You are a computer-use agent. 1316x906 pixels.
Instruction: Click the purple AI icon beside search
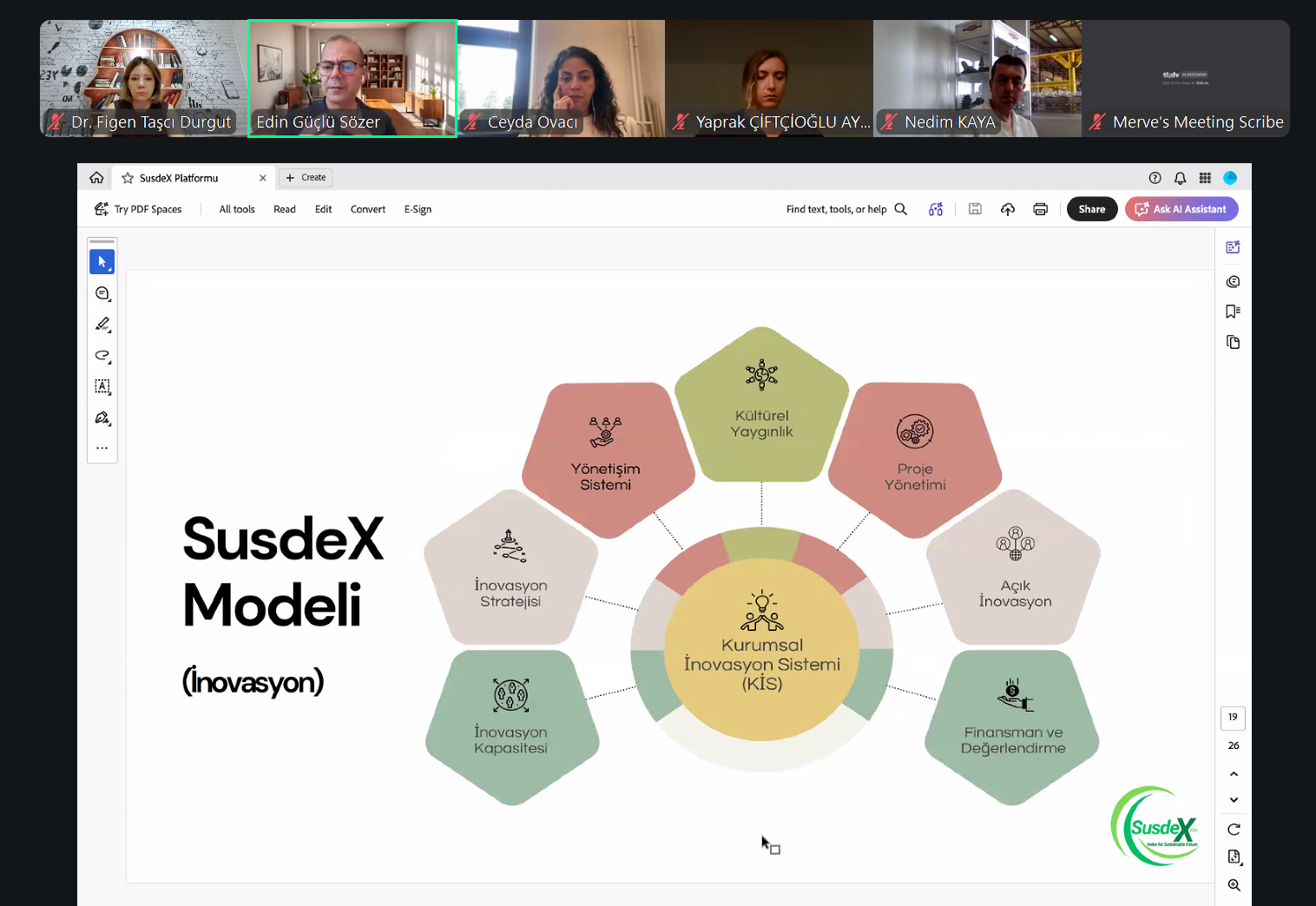point(936,209)
